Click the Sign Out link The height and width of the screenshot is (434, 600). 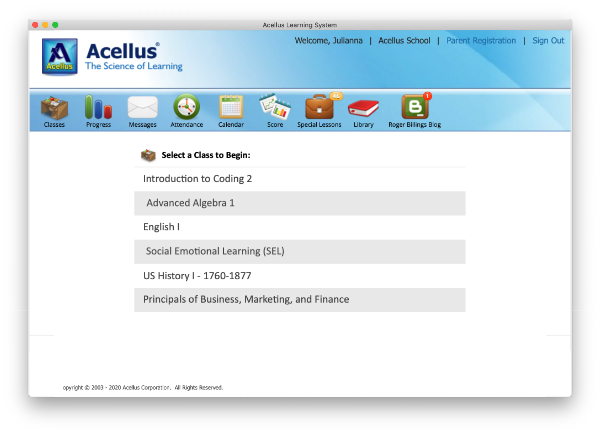(x=548, y=41)
